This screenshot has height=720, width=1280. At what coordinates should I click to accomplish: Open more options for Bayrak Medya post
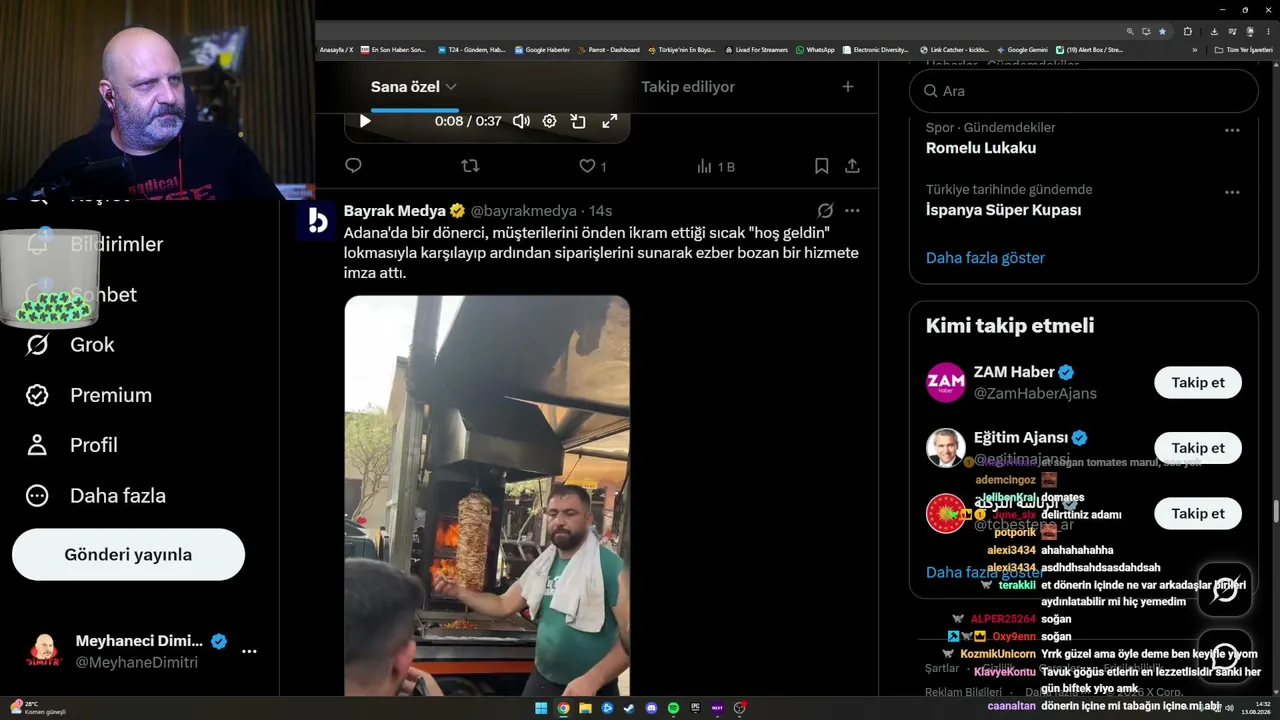click(x=852, y=211)
